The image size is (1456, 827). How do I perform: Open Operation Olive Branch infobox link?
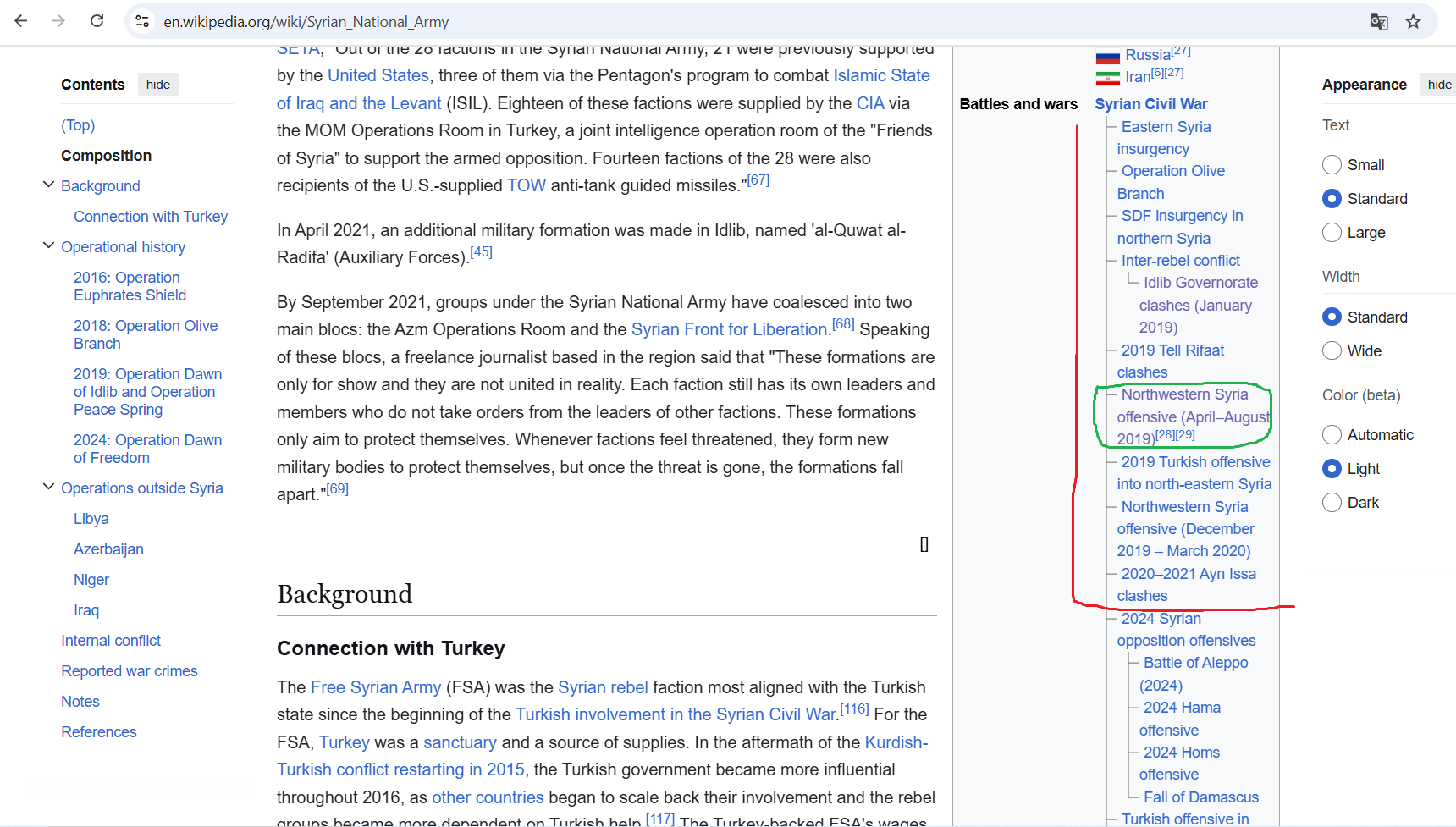point(1171,182)
